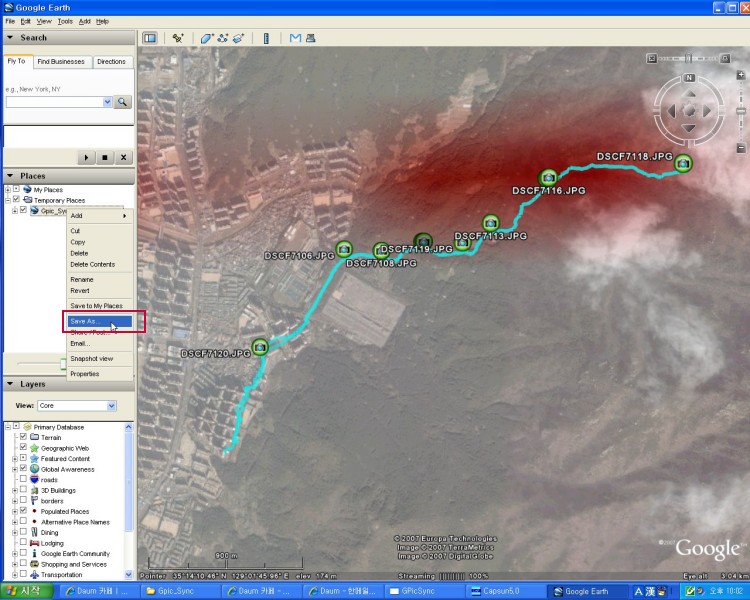
Task: Collapse the Places panel header
Action: 69,176
